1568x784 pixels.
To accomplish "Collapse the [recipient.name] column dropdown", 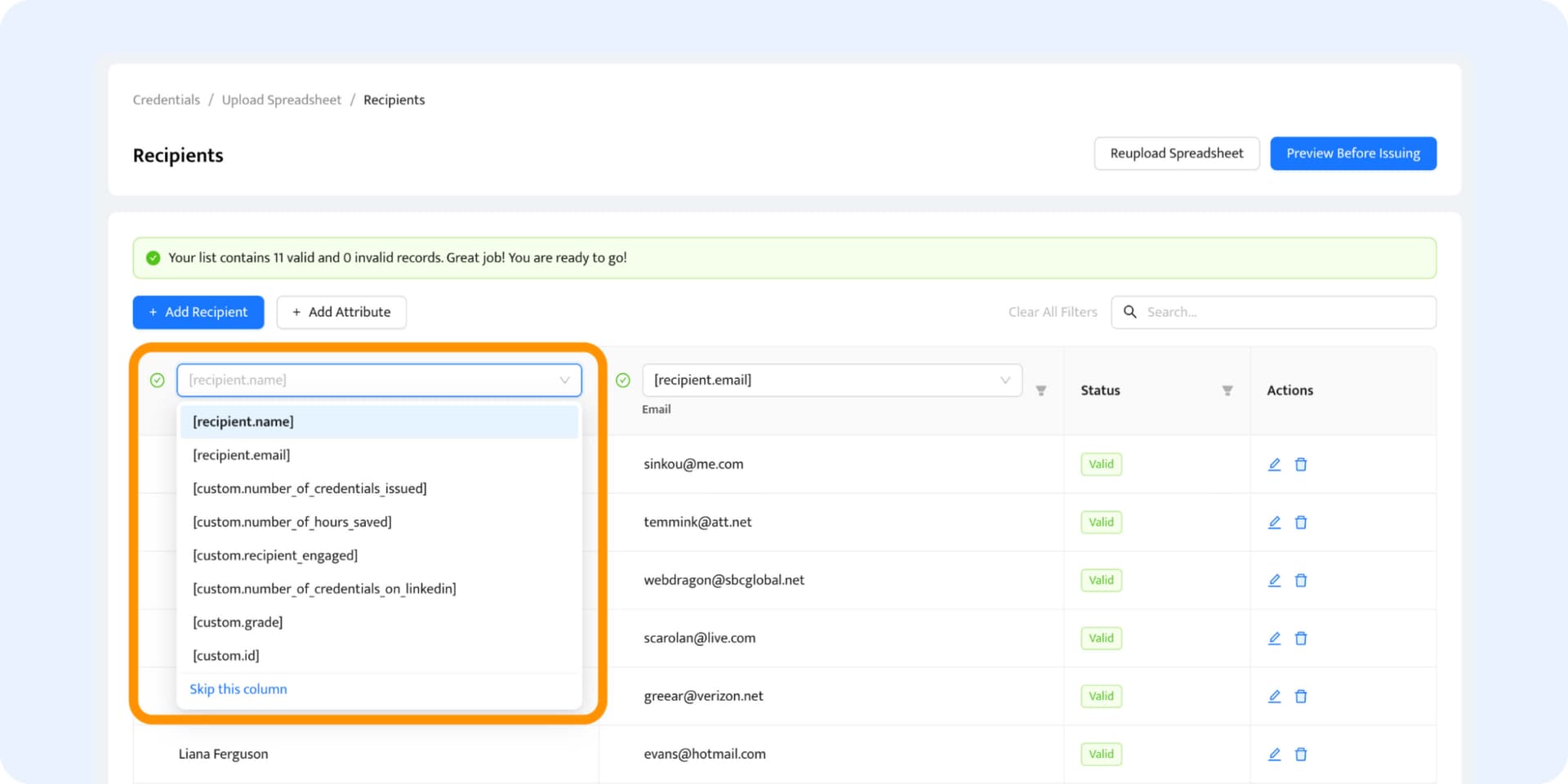I will 563,381.
